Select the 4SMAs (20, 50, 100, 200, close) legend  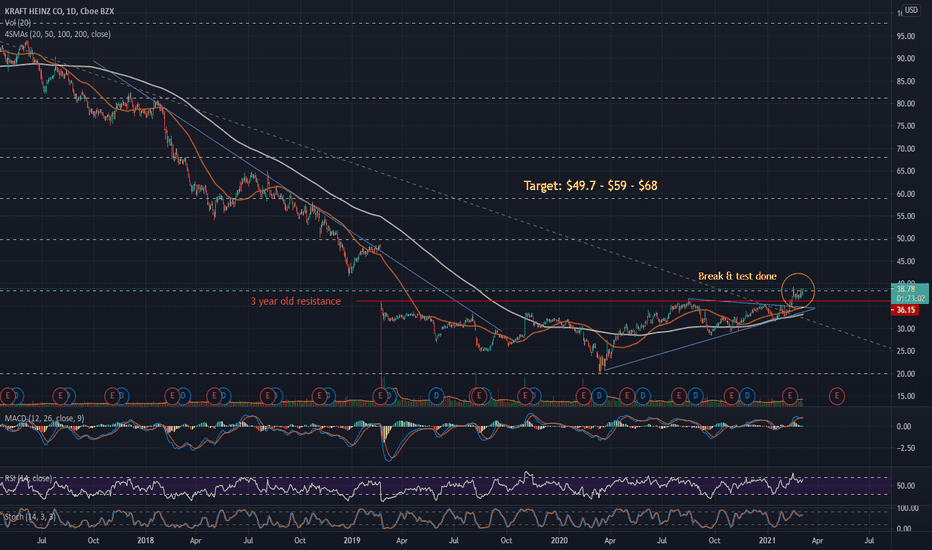tap(57, 34)
